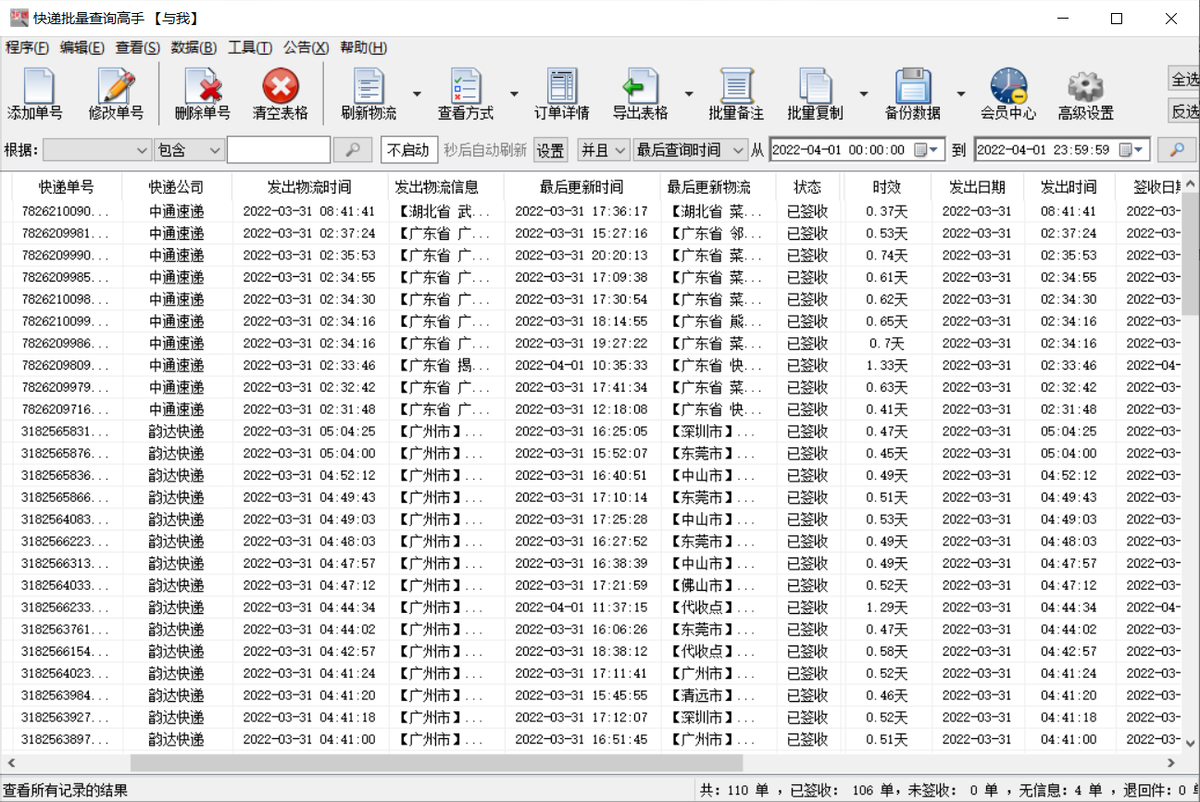1200x802 pixels.
Task: Click the 1.33天 time efficiency cell
Action: [887, 365]
